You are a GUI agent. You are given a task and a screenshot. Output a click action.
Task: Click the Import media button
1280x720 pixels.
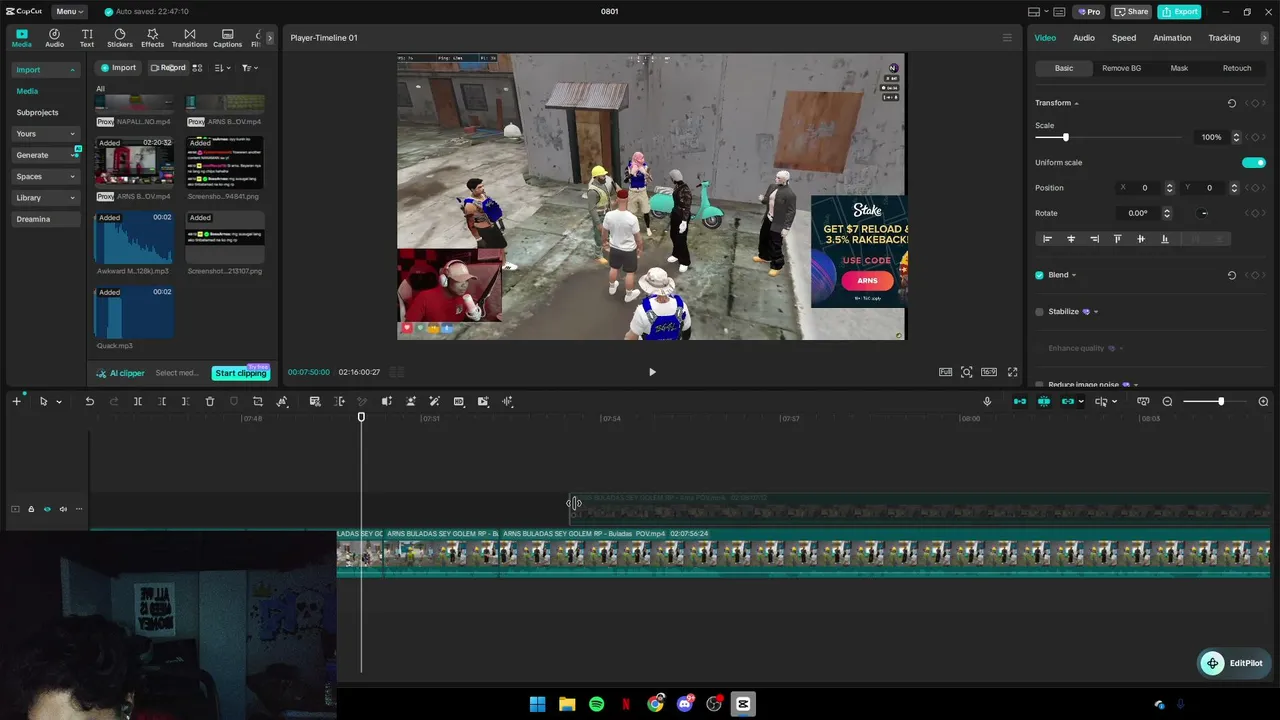(118, 68)
